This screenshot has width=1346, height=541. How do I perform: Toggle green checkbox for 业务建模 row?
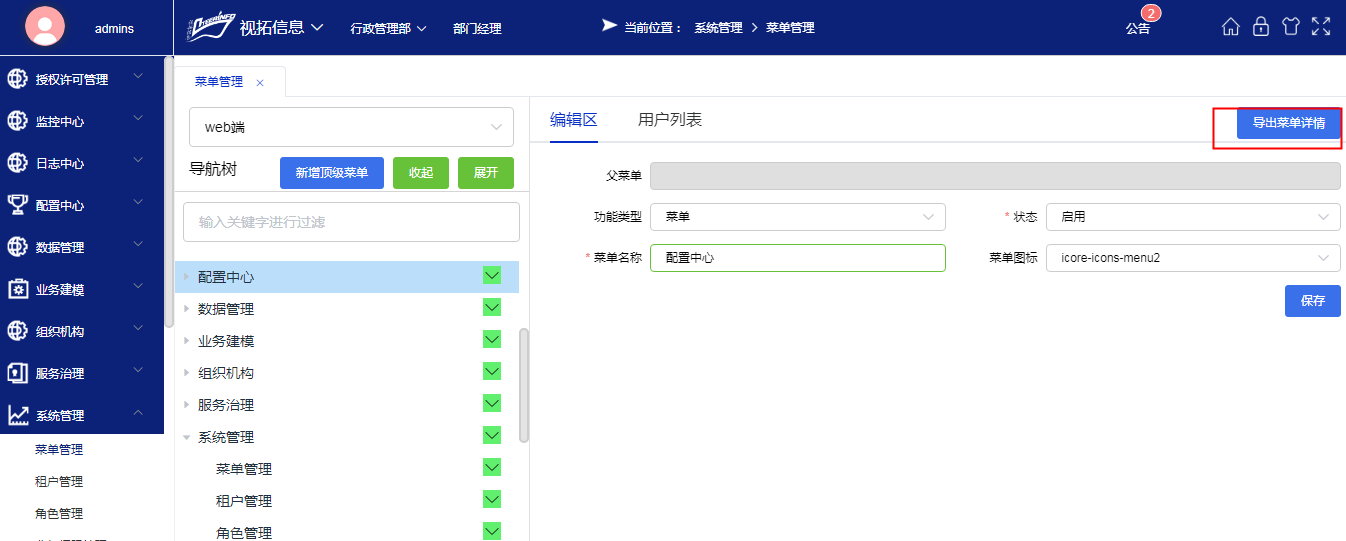492,340
